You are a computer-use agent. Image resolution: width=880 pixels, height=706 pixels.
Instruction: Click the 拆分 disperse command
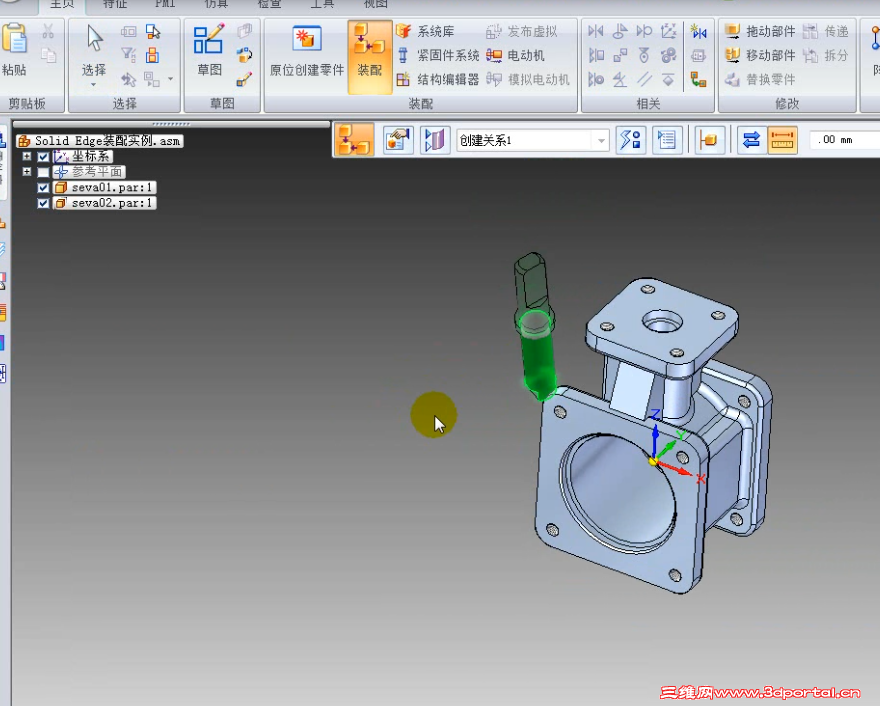(826, 56)
